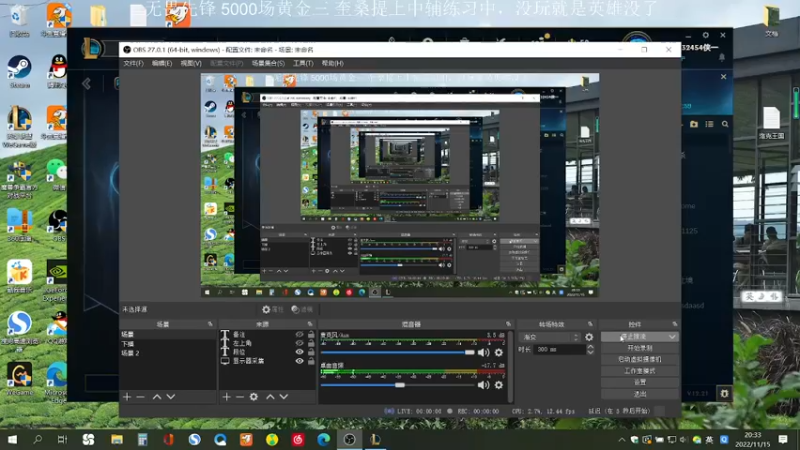Click Audio Mixer vertical scrollbar
This screenshot has width=800, height=450.
(x=510, y=367)
